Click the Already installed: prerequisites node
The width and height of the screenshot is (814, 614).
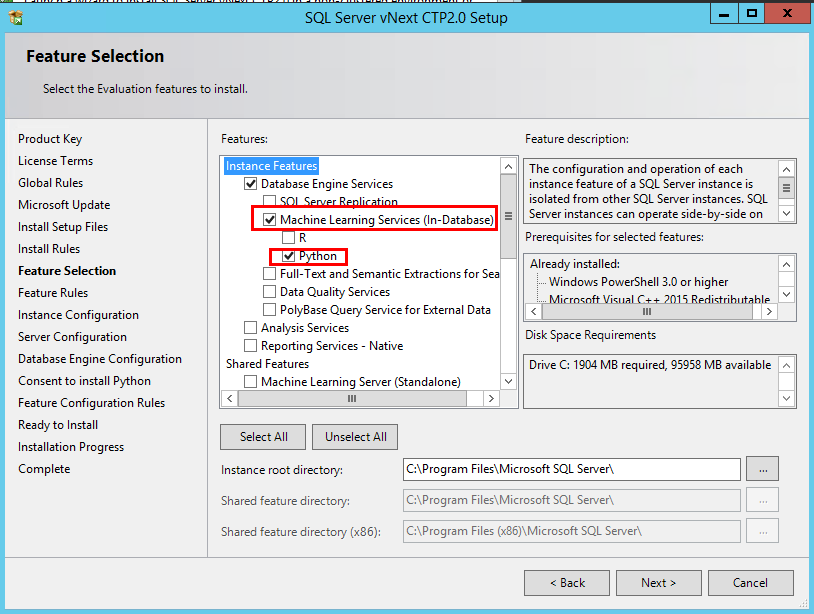pyautogui.click(x=575, y=264)
